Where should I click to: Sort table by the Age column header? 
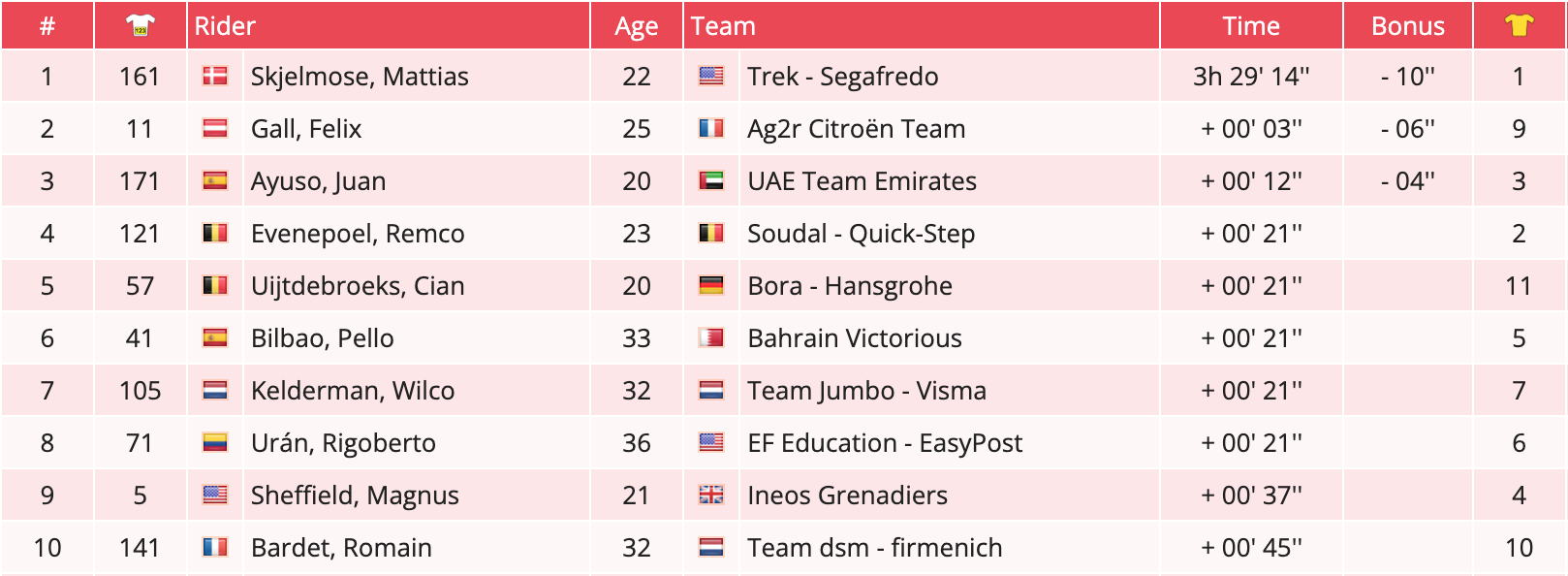(x=636, y=26)
